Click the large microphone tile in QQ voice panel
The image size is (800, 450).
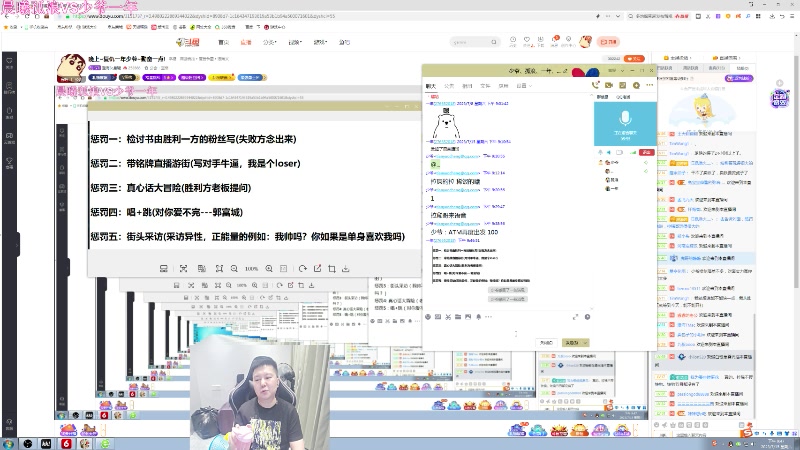click(625, 123)
